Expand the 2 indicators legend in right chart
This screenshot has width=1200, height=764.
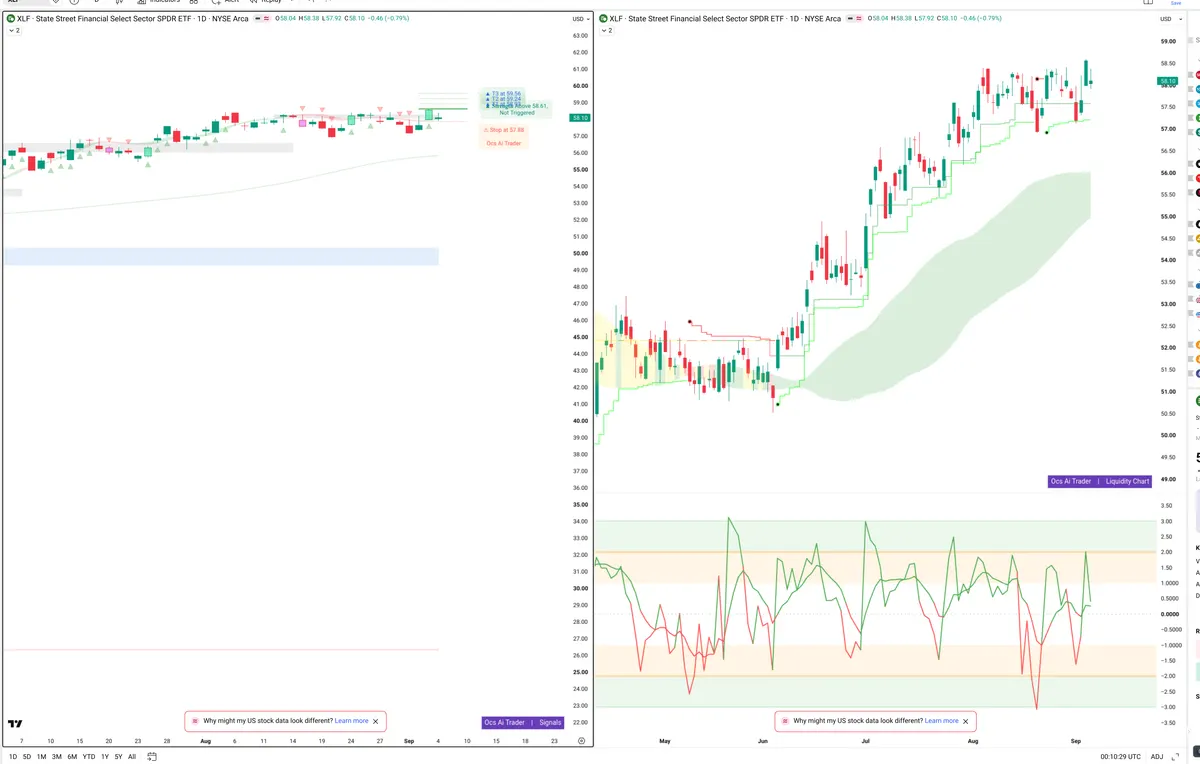coord(606,31)
